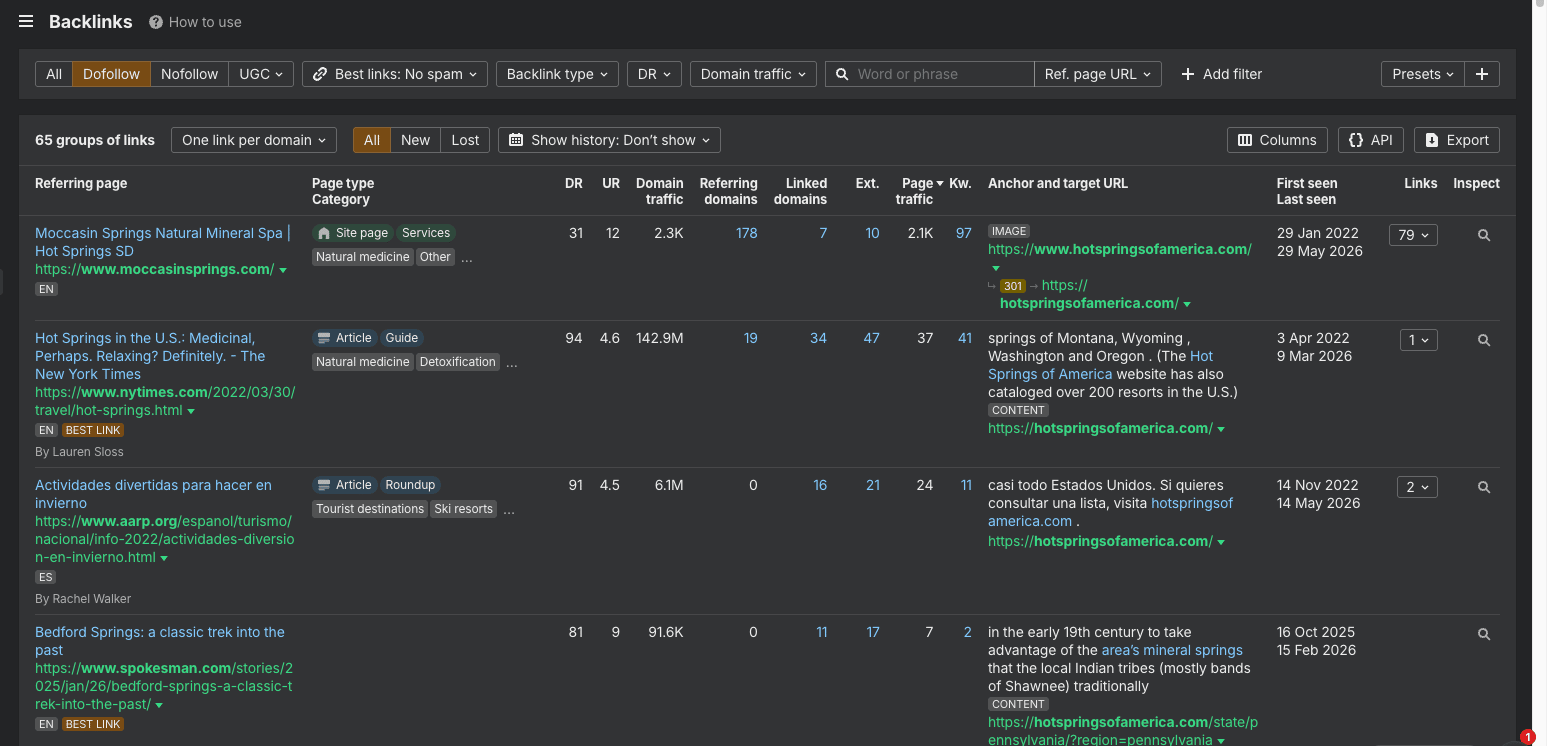1547x746 pixels.
Task: Click the BEST LINK badge under nytimes.com
Action: tap(93, 430)
